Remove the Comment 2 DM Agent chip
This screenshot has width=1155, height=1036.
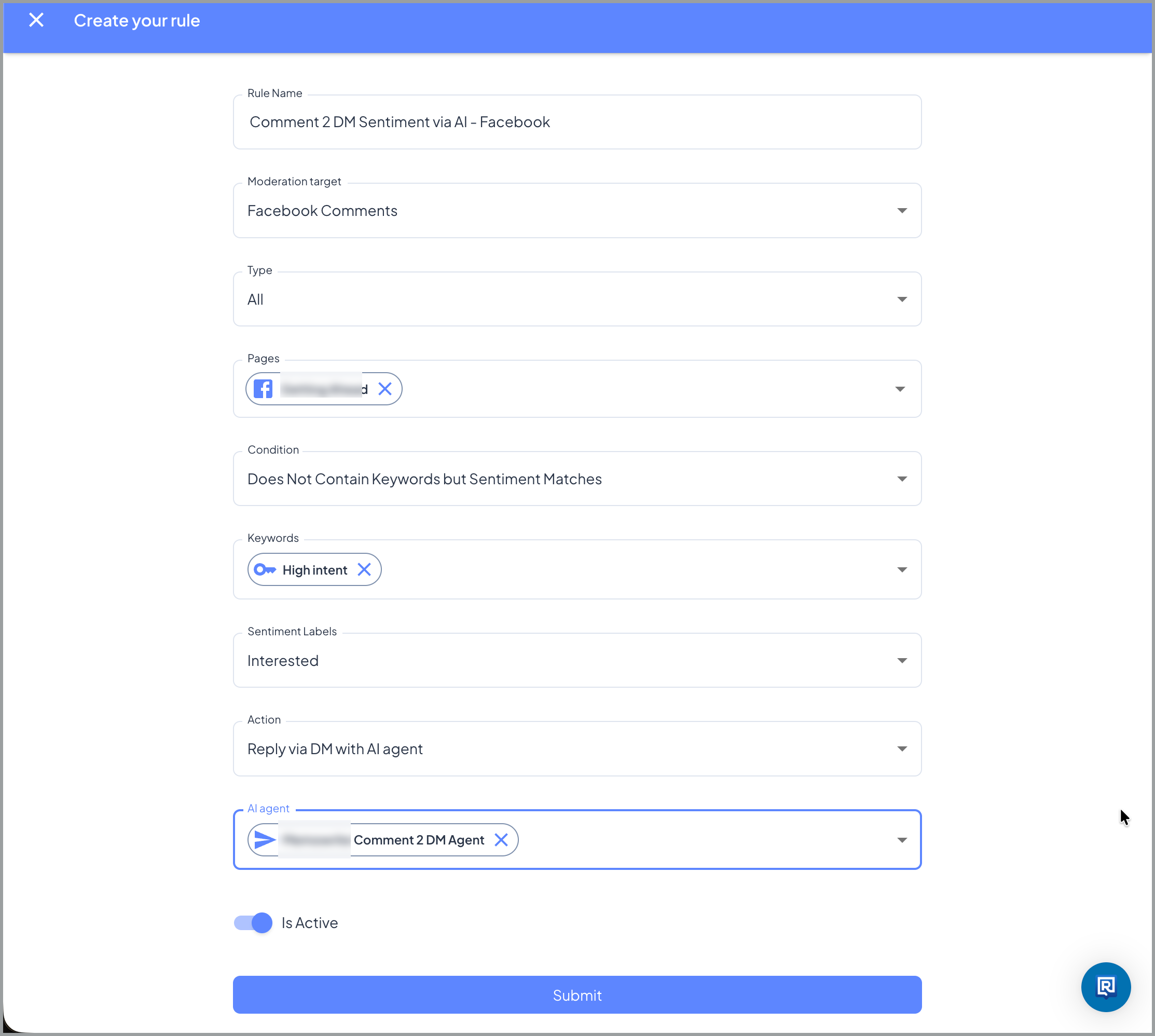pyautogui.click(x=501, y=840)
